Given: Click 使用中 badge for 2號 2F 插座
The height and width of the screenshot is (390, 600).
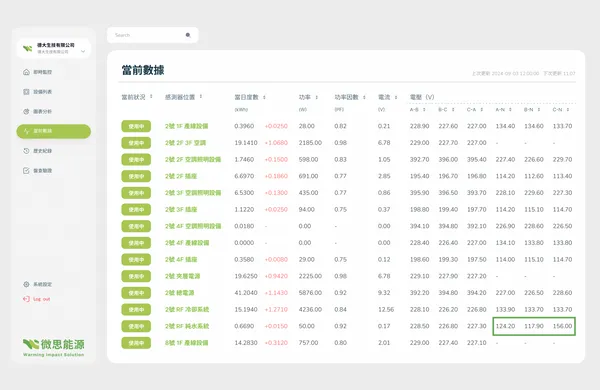Looking at the screenshot, I should (x=136, y=176).
